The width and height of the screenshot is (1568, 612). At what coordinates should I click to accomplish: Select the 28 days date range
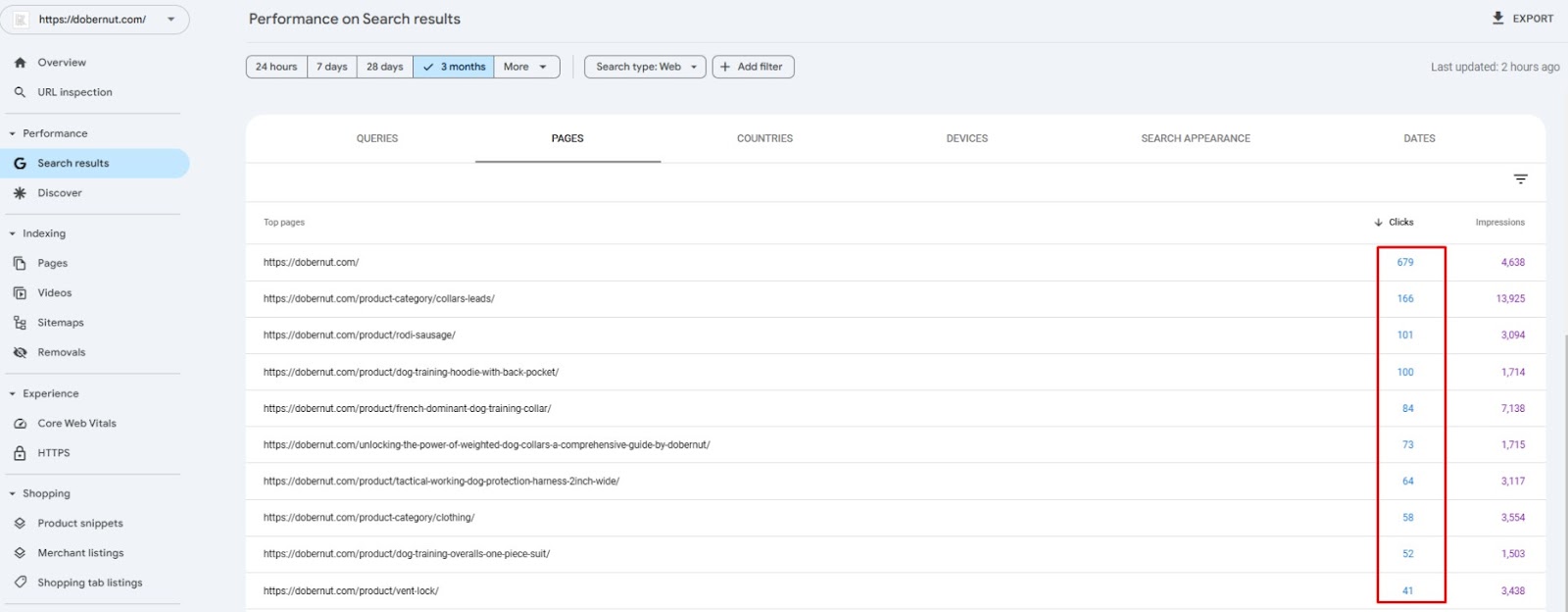pos(385,67)
